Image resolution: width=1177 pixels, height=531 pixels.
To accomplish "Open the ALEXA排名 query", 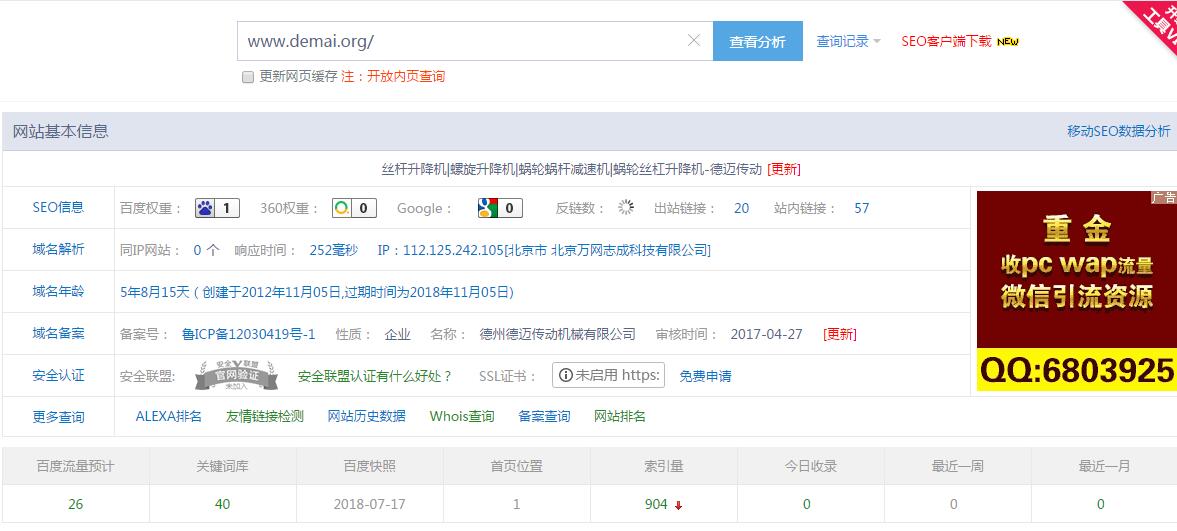I will [169, 416].
